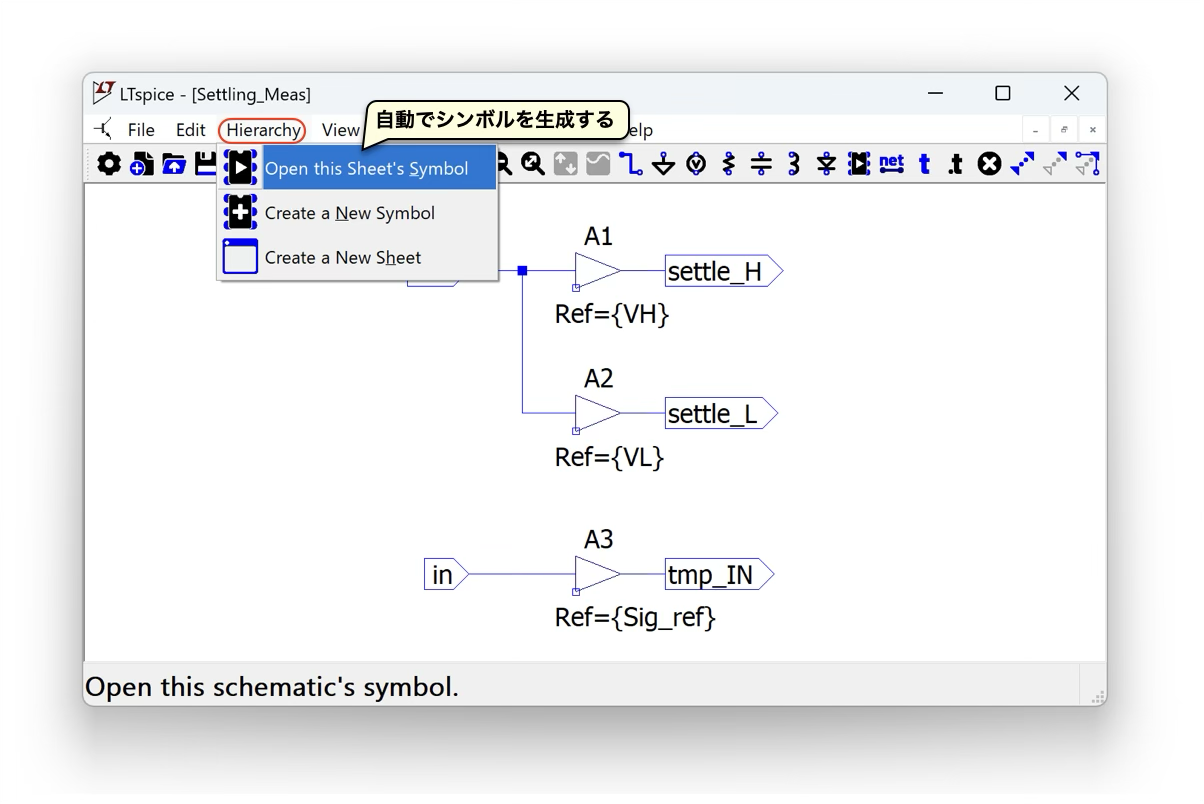The image size is (1204, 804).
Task: Close the Hierarchy menu via its title
Action: [263, 130]
